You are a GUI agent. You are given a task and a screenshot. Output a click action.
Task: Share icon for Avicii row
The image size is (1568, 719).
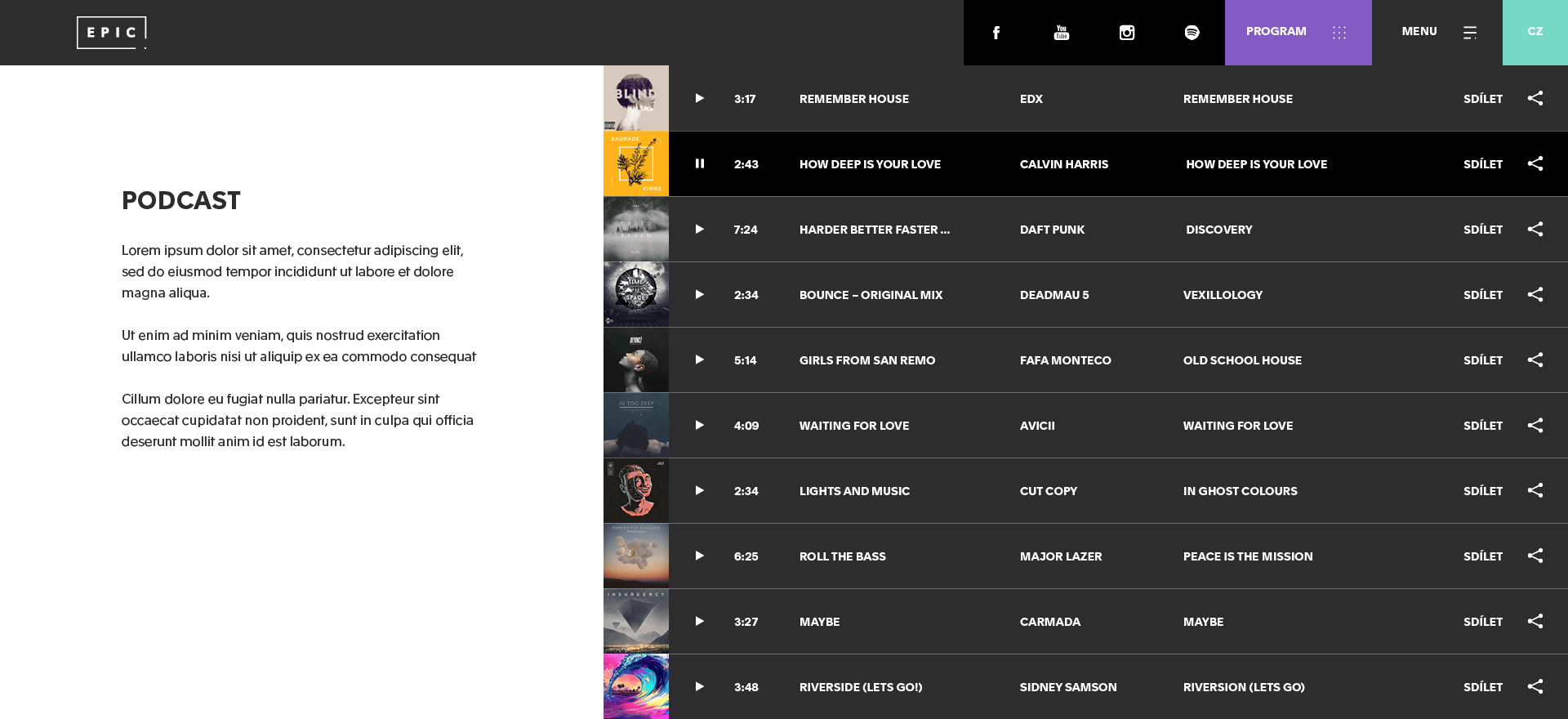[x=1535, y=425]
